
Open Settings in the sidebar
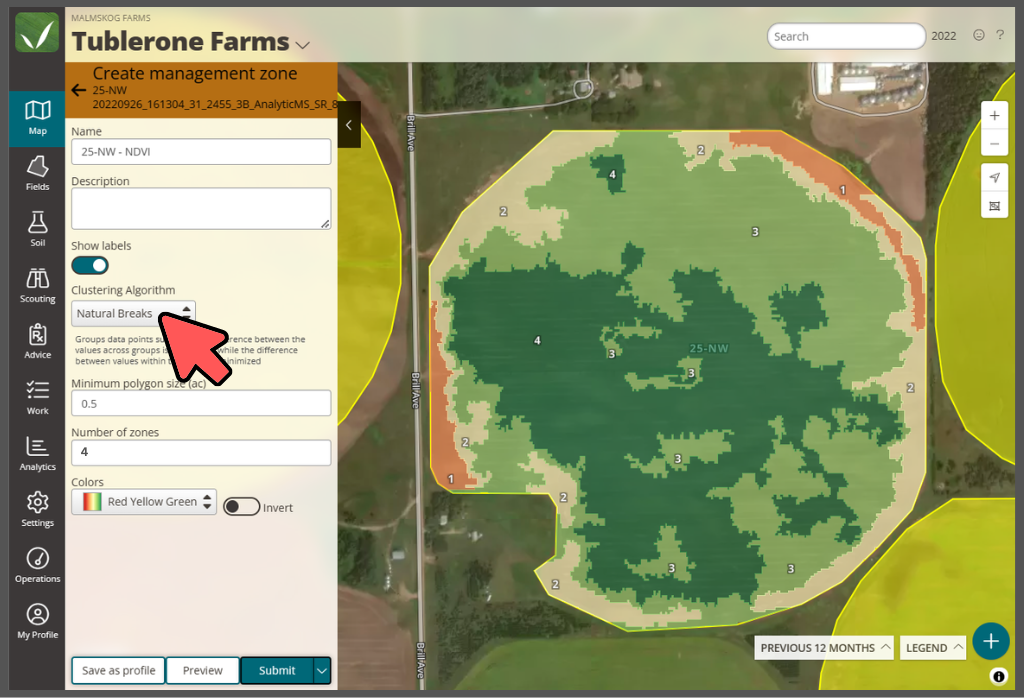(37, 510)
